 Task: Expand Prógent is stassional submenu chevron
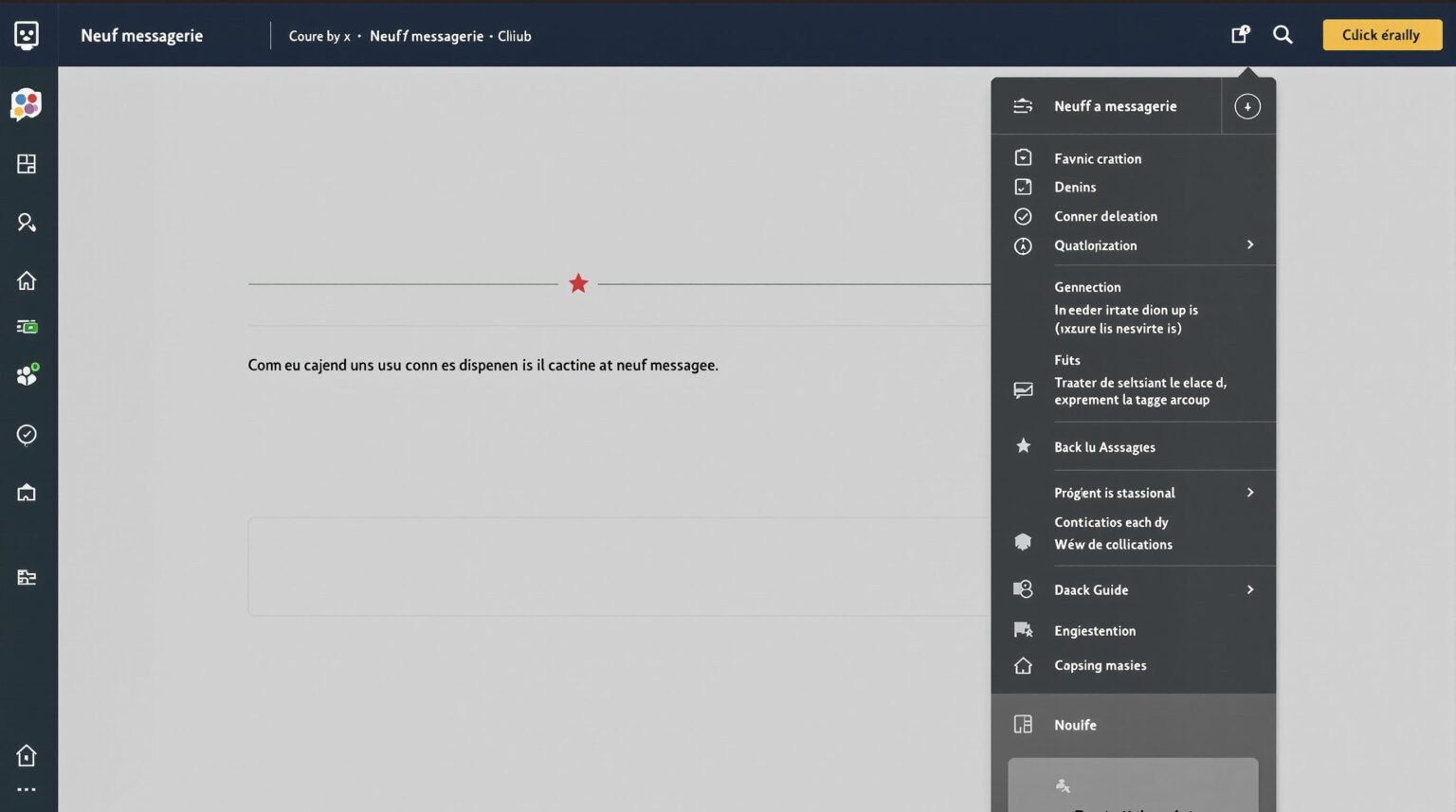click(x=1250, y=493)
